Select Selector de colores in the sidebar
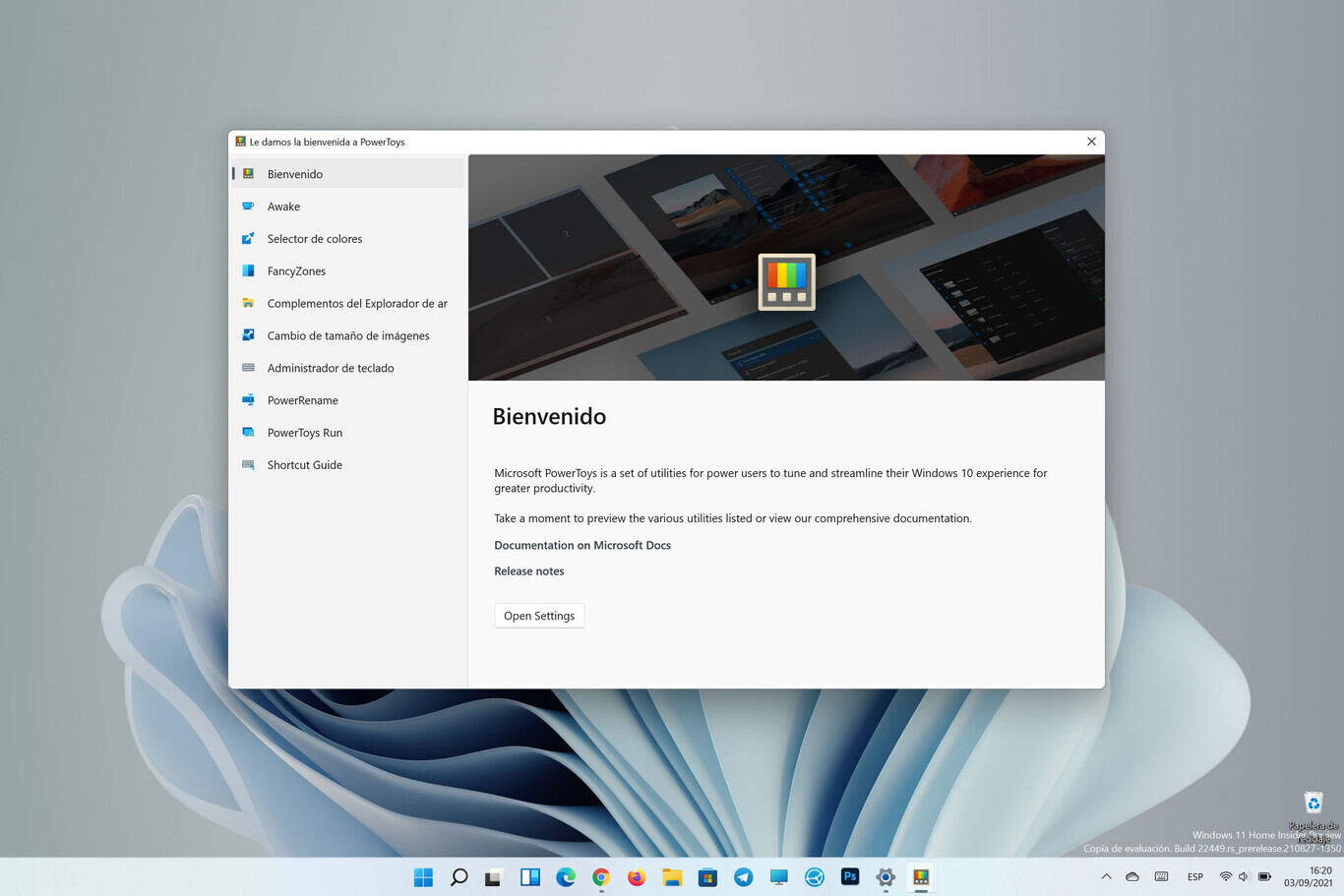The image size is (1344, 896). (347, 239)
